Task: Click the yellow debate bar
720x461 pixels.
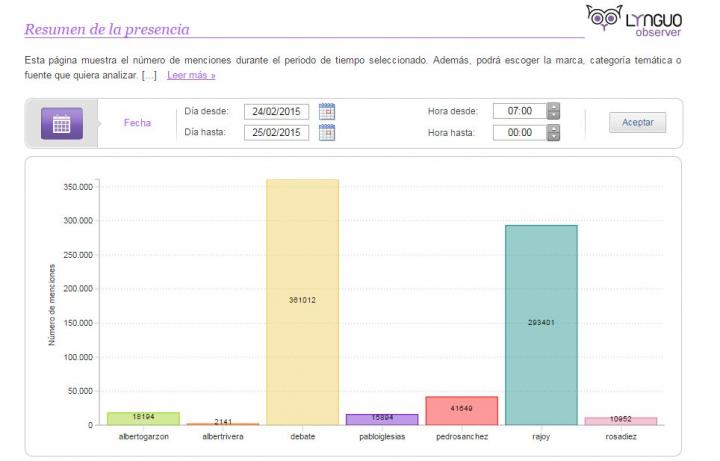Action: [302, 300]
